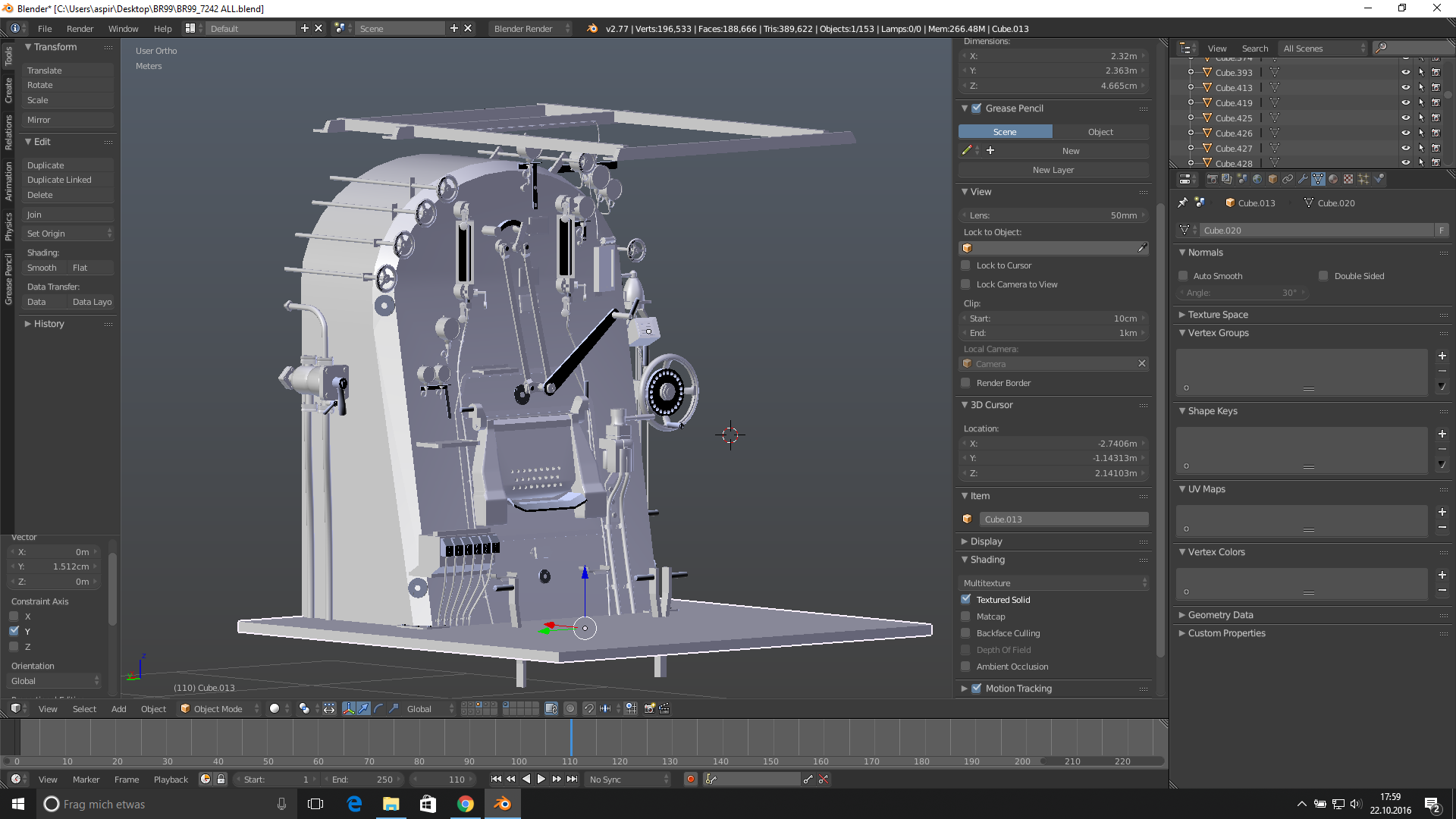
Task: Hide Cube.419 using the eye icon
Action: pyautogui.click(x=1405, y=102)
